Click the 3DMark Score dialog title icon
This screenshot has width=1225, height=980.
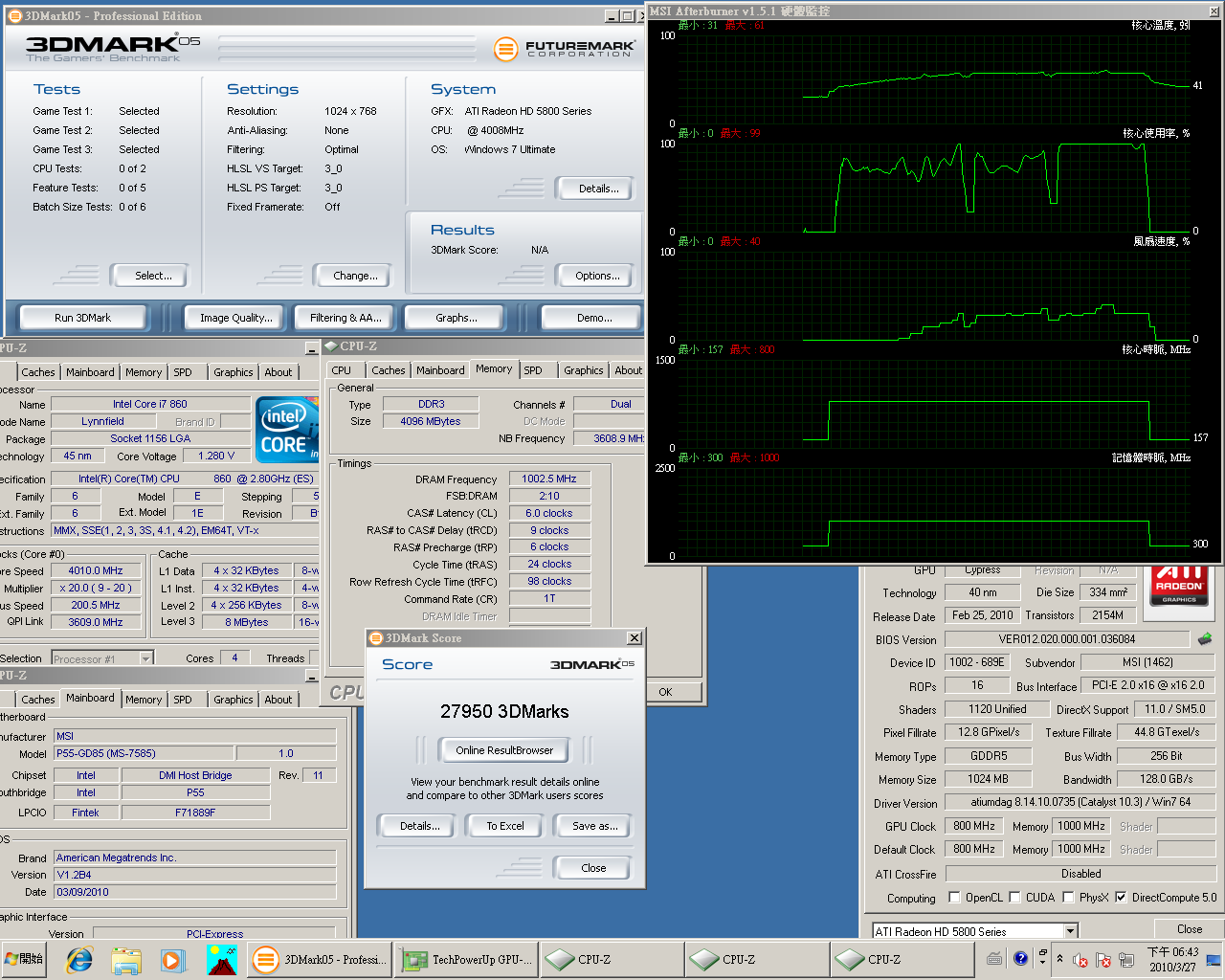coord(376,637)
